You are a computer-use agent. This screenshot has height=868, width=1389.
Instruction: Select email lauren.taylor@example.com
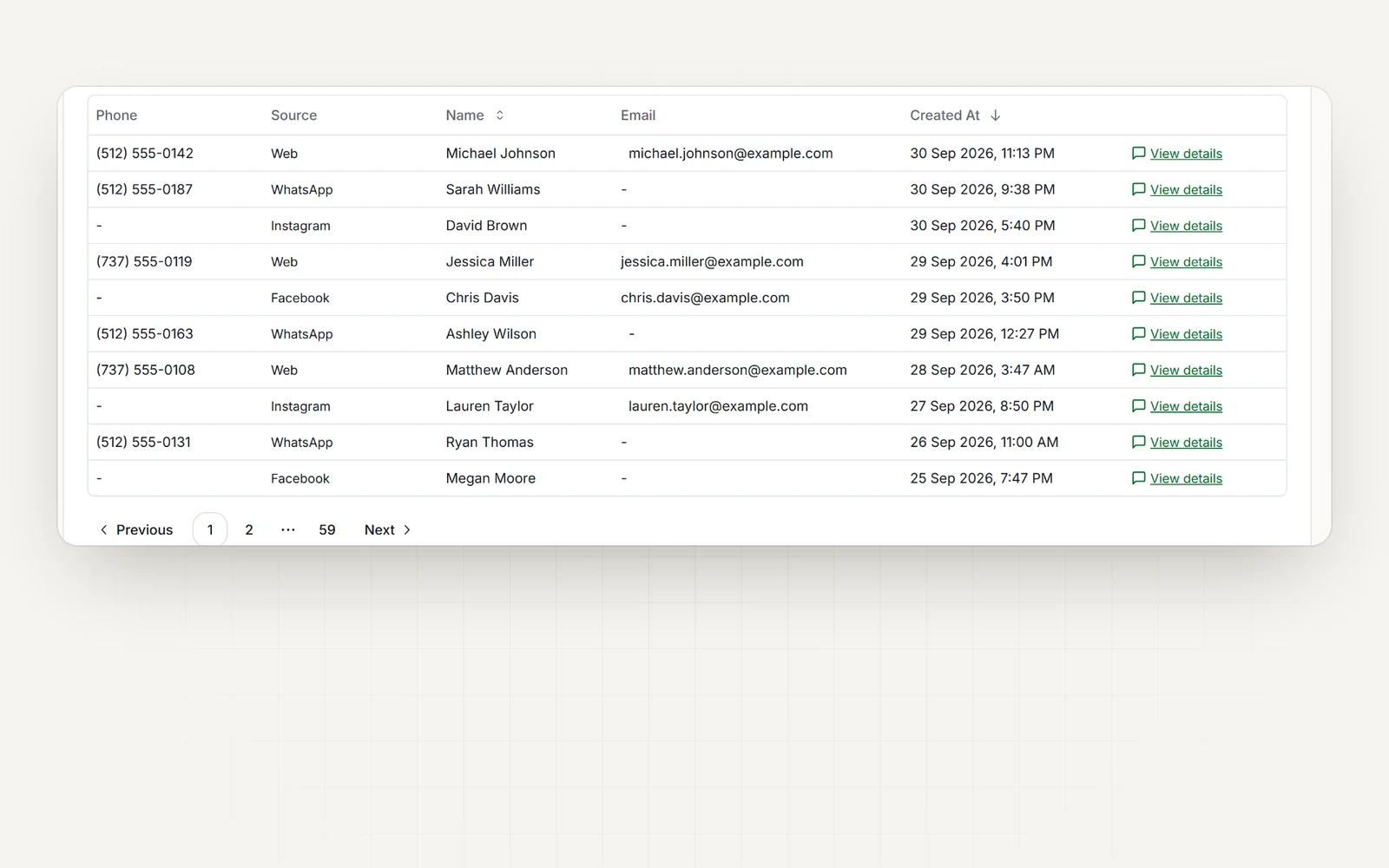718,406
